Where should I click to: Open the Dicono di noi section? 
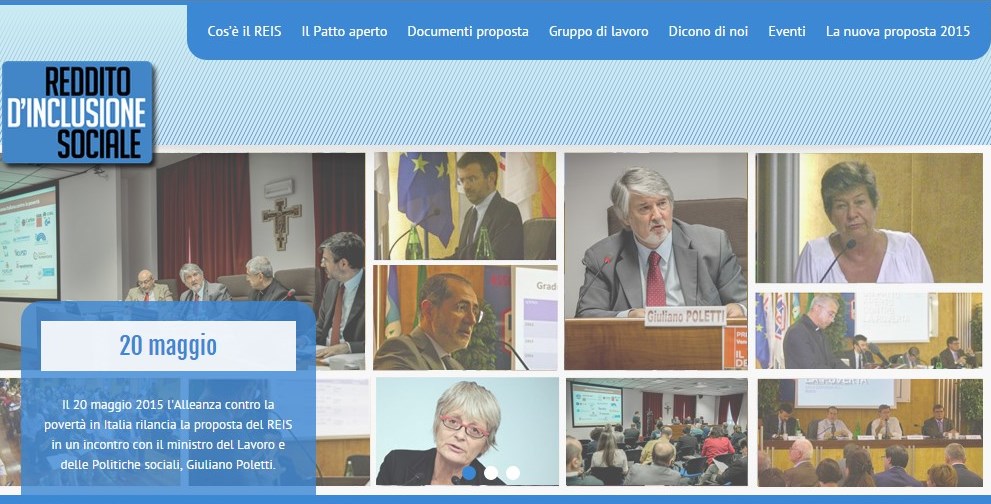(x=708, y=31)
